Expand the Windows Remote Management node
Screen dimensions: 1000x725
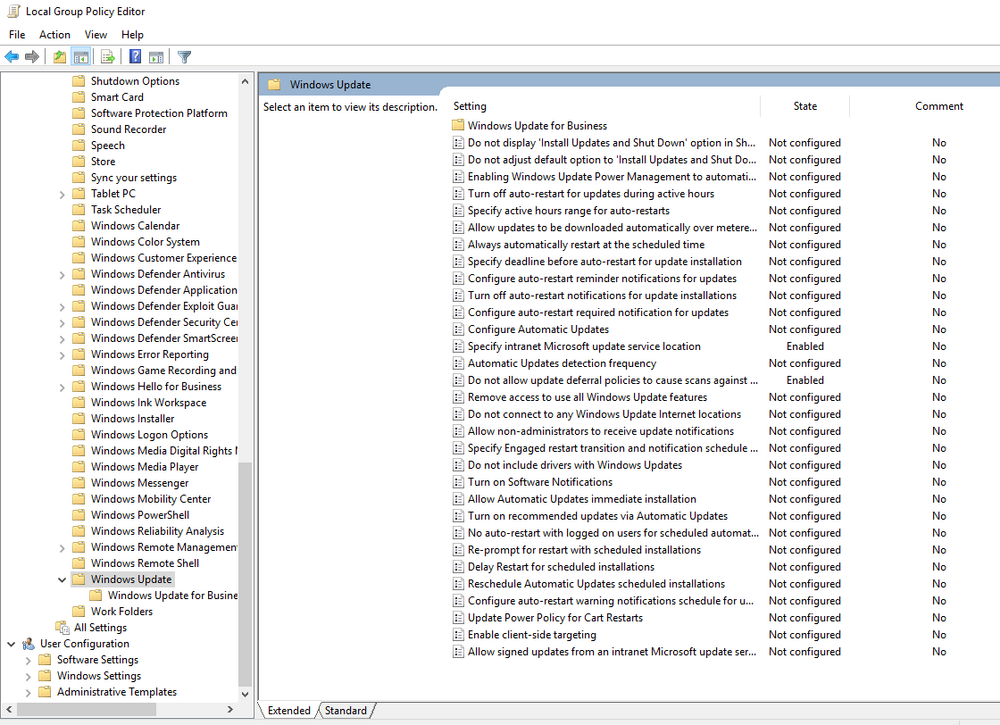coord(62,548)
